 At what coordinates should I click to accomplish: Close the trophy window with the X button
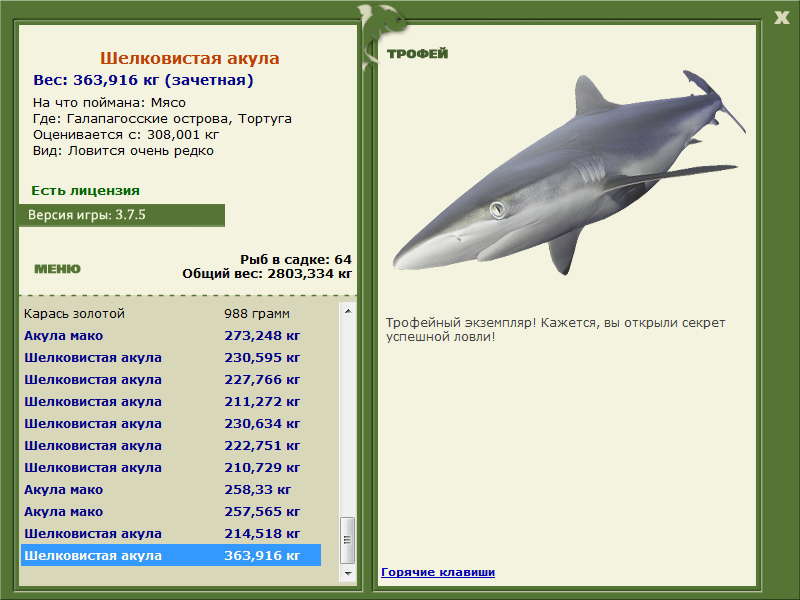pyautogui.click(x=781, y=18)
